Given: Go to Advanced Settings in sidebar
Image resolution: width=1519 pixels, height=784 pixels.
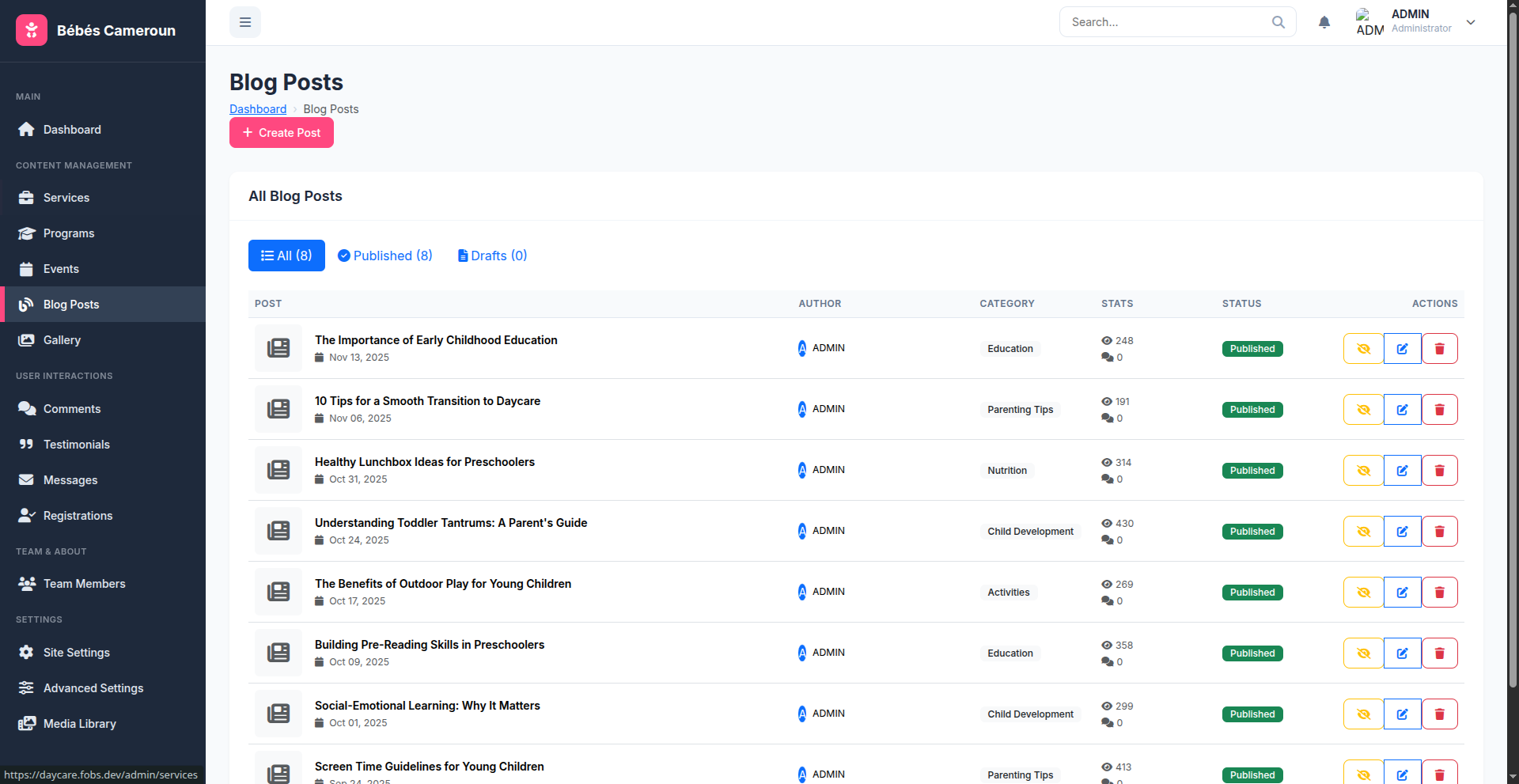Looking at the screenshot, I should (93, 688).
